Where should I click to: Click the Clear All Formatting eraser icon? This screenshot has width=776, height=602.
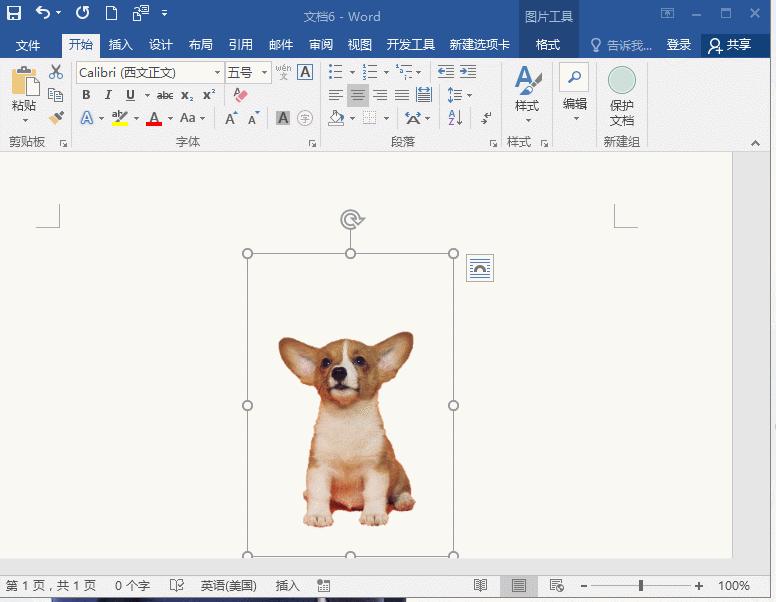tap(240, 95)
